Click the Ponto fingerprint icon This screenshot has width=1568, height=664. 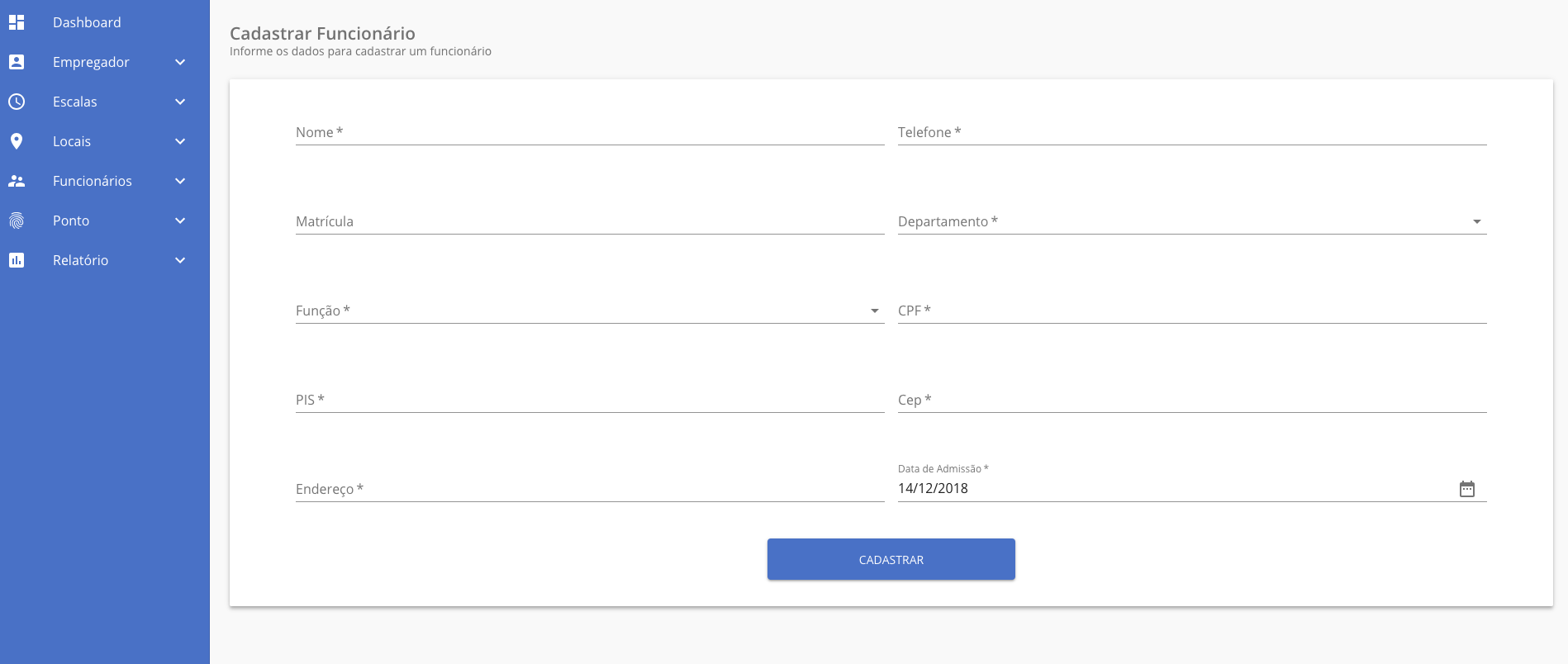click(x=17, y=221)
